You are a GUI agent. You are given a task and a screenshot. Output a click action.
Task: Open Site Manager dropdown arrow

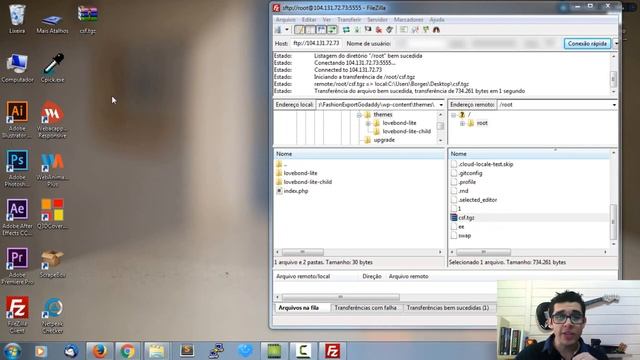[x=287, y=30]
